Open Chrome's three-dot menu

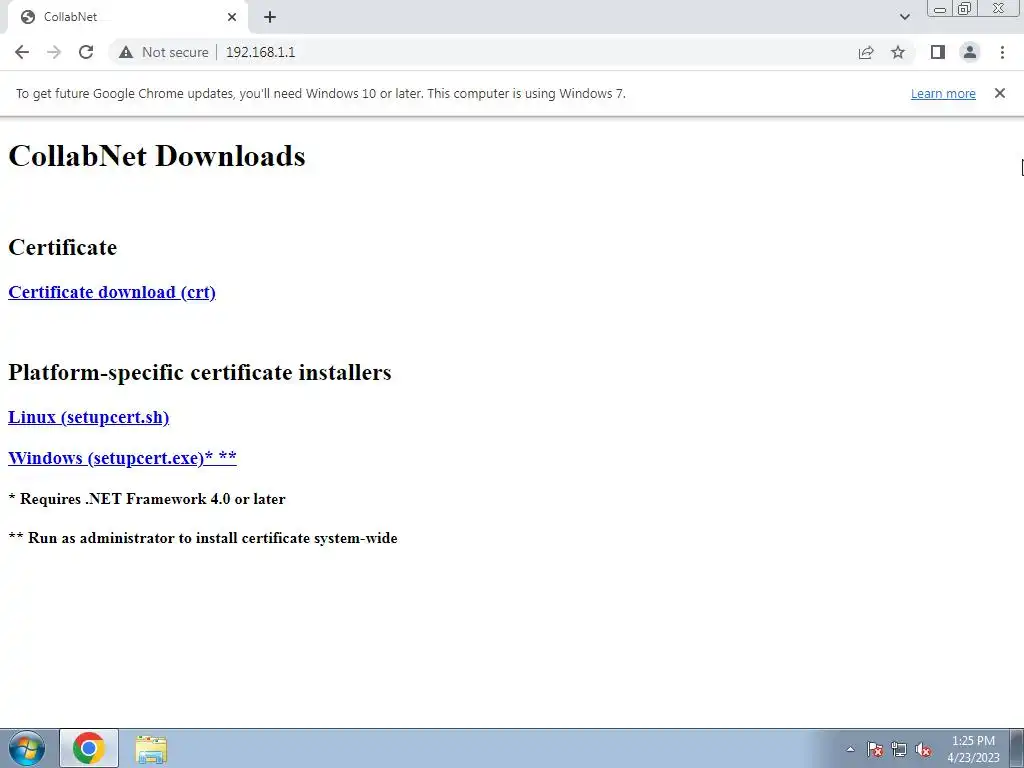coord(1002,52)
